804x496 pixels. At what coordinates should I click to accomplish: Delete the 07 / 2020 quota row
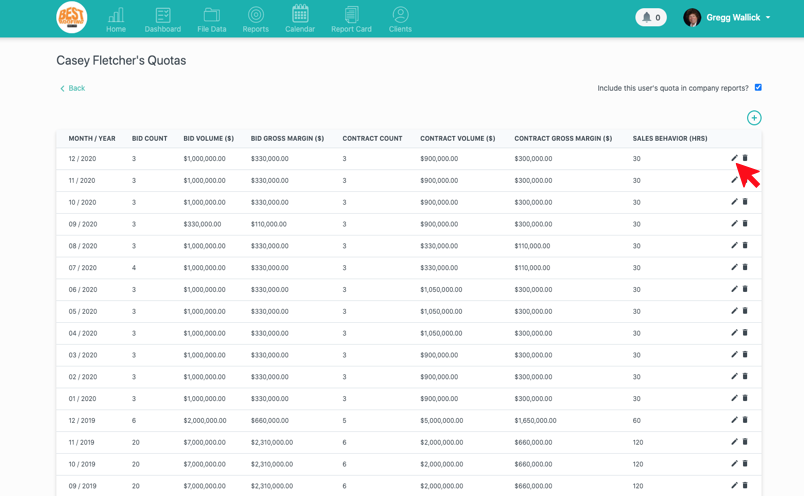[x=745, y=267]
